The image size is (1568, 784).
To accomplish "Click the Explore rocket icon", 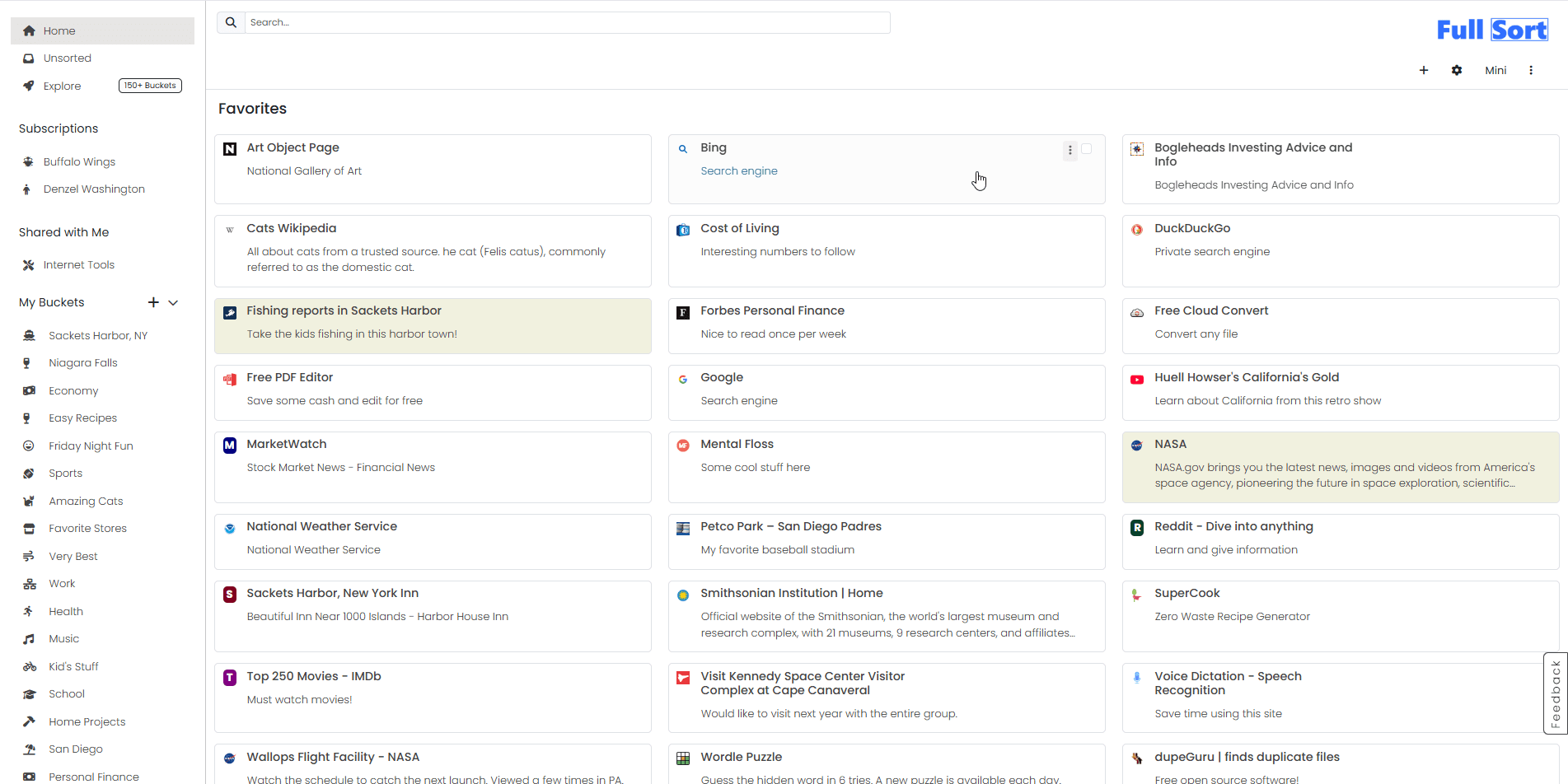I will pos(29,86).
